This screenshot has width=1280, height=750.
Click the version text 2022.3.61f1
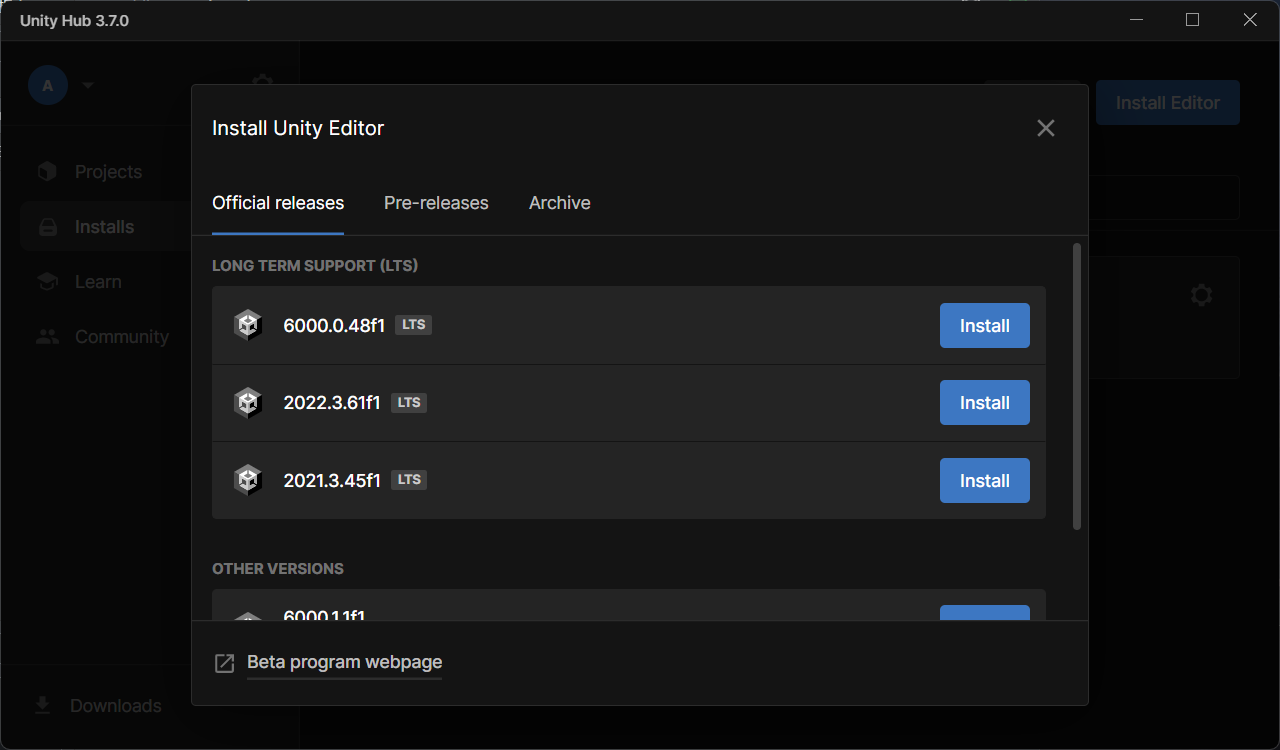(332, 403)
